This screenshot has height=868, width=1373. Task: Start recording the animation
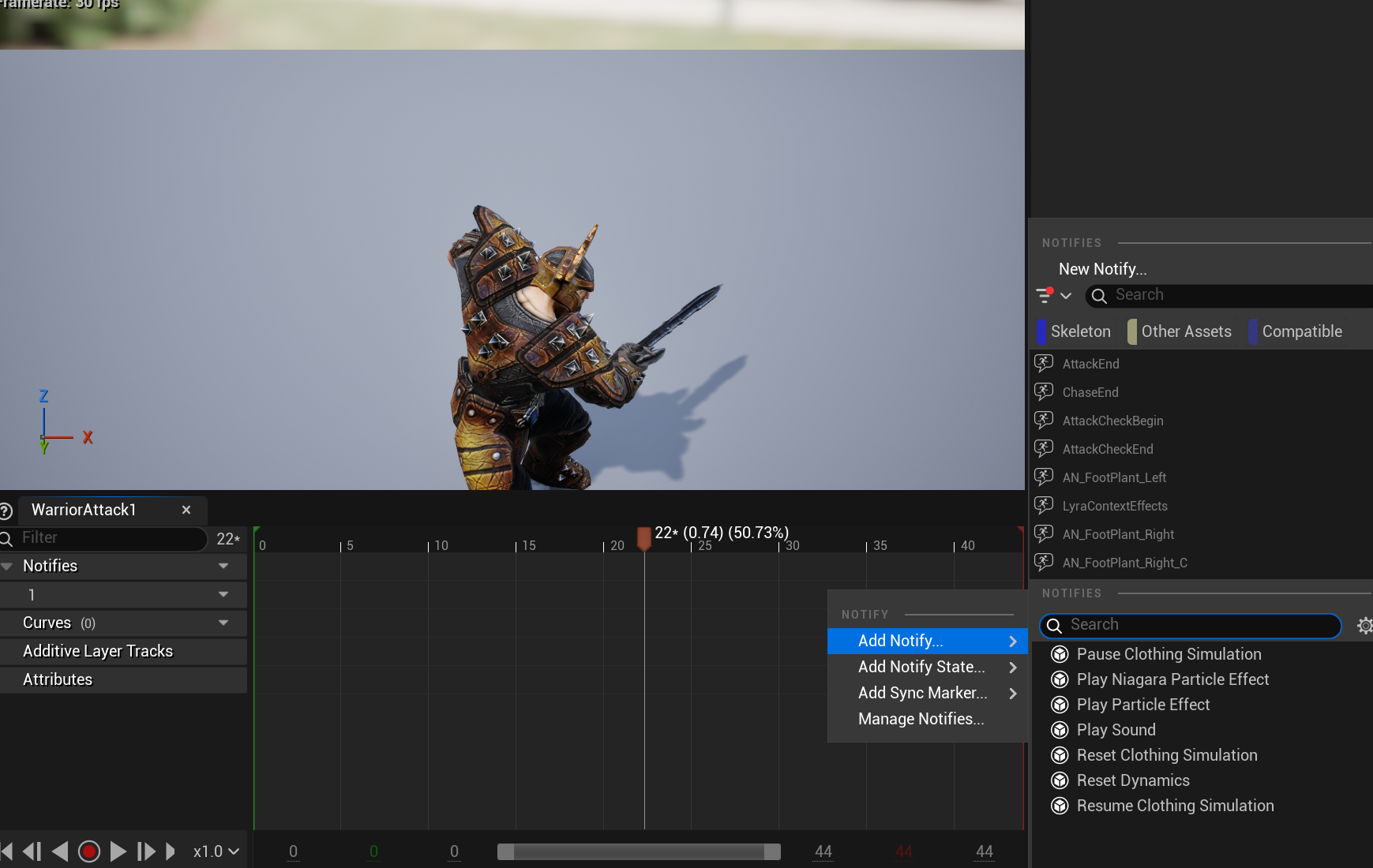coord(89,851)
